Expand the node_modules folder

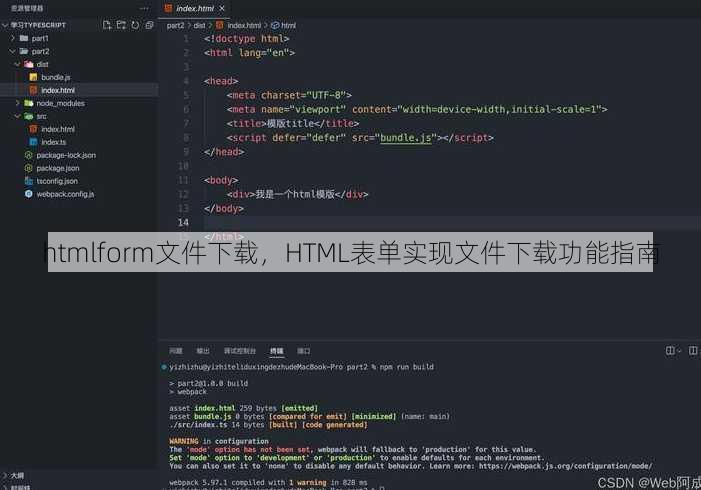[17, 103]
